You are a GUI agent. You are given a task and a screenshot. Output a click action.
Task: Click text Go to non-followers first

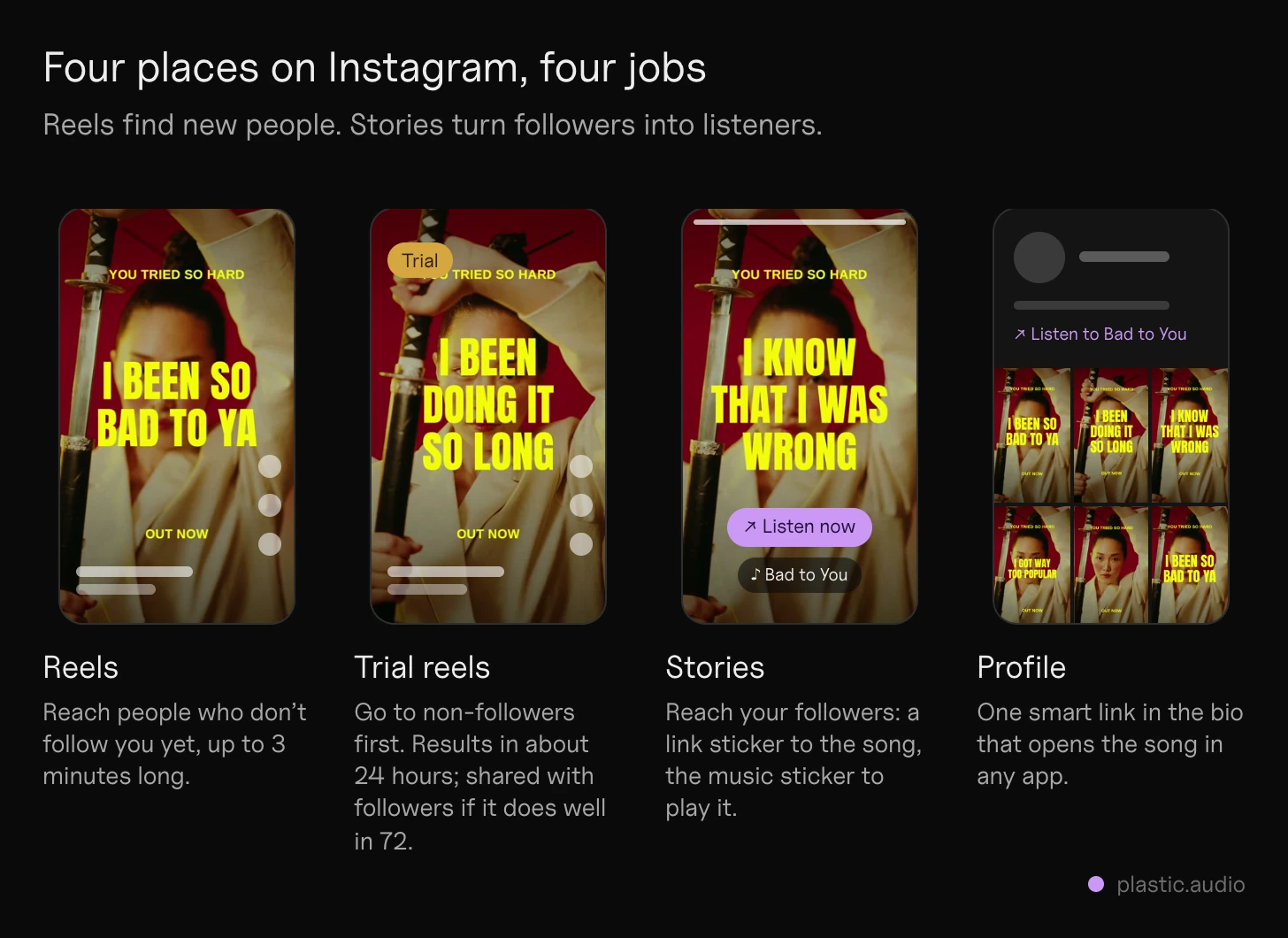[480, 776]
